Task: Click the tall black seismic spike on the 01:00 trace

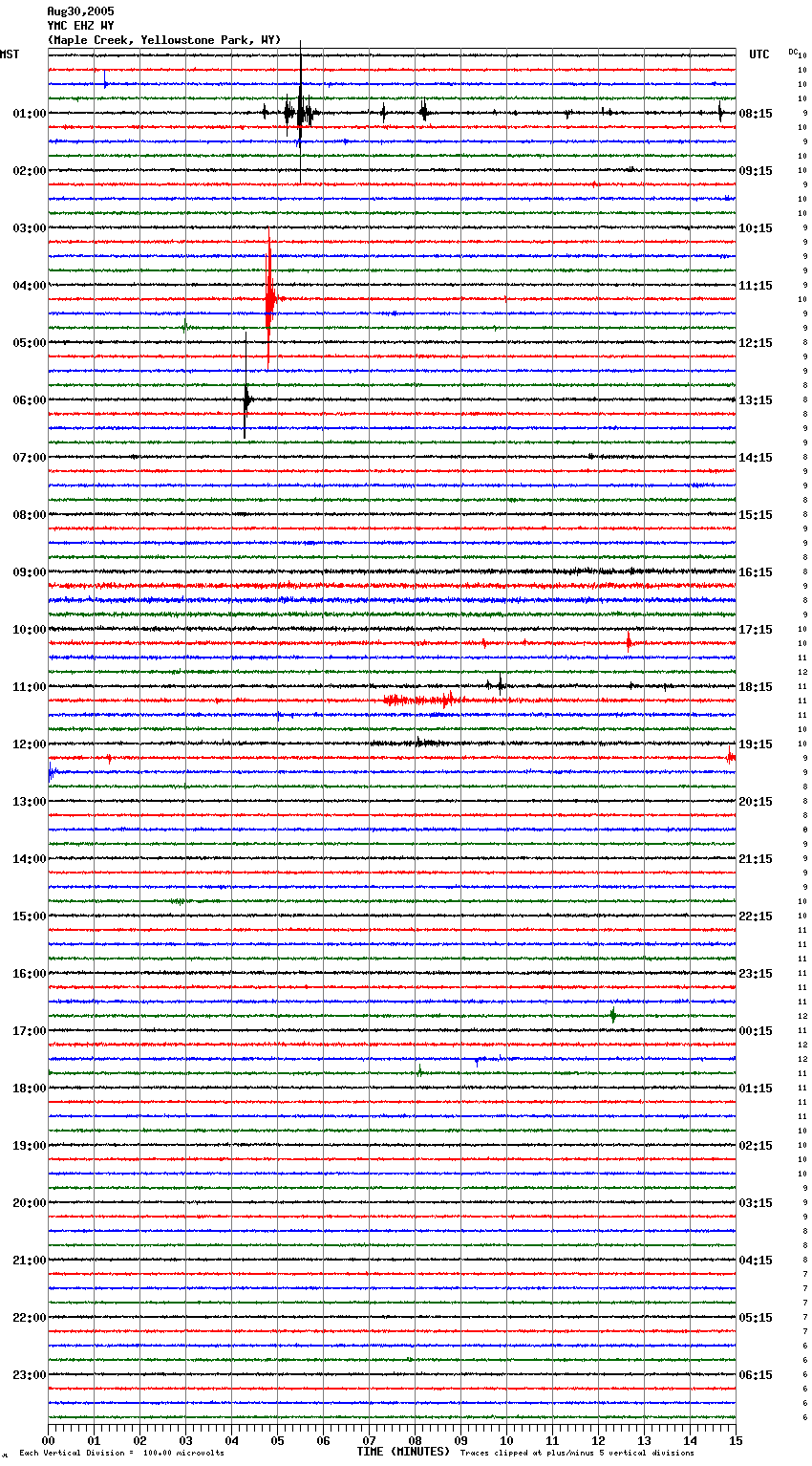Action: click(x=301, y=113)
